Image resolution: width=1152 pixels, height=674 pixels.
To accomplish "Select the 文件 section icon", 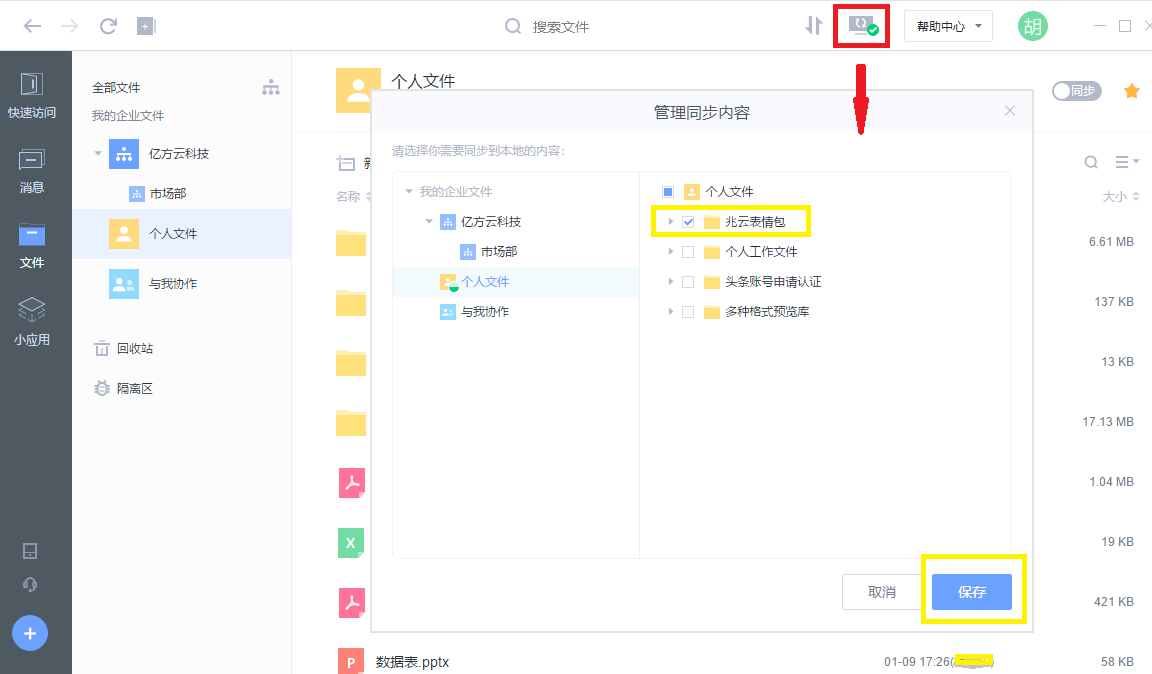I will tap(33, 237).
